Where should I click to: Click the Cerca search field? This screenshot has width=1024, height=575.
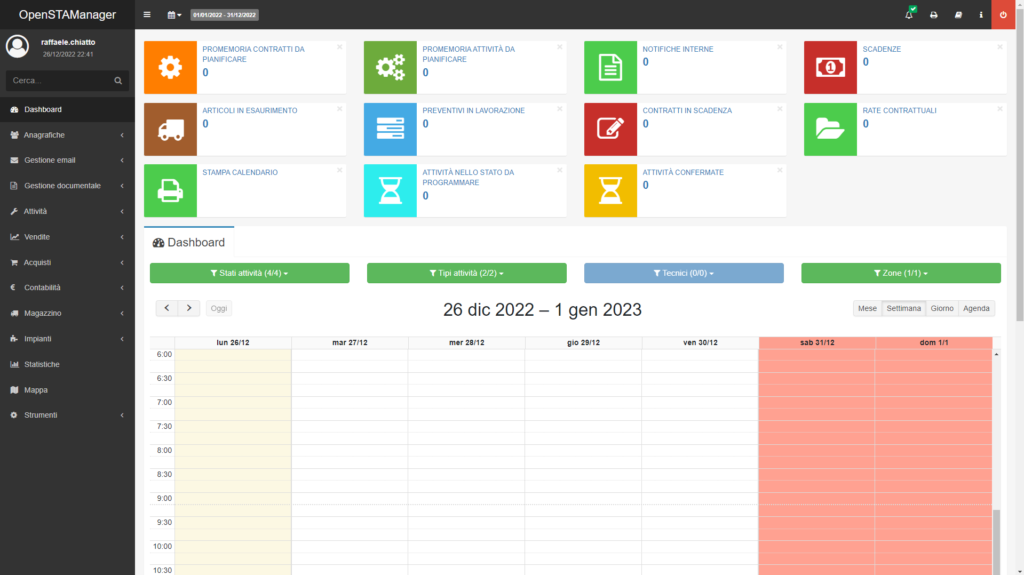point(60,80)
